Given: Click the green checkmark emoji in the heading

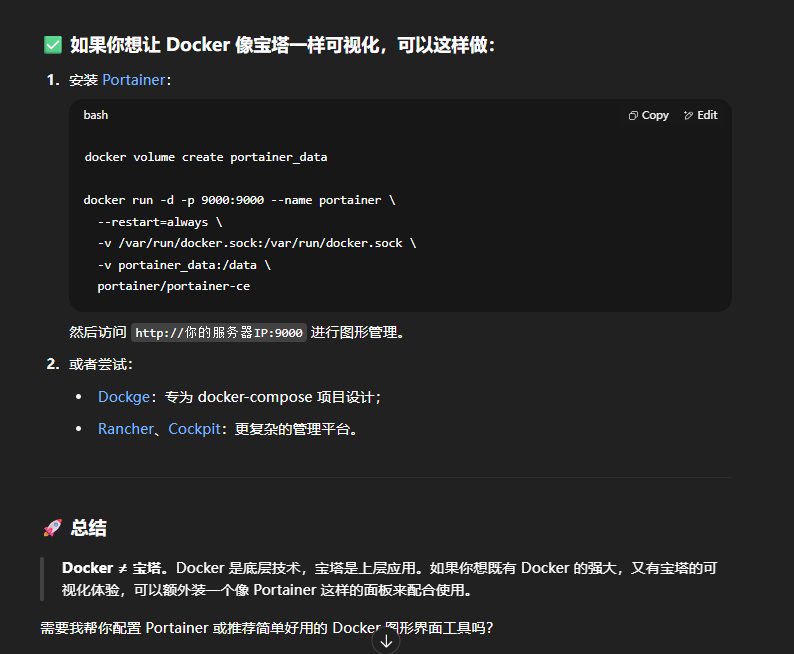Looking at the screenshot, I should [x=53, y=45].
